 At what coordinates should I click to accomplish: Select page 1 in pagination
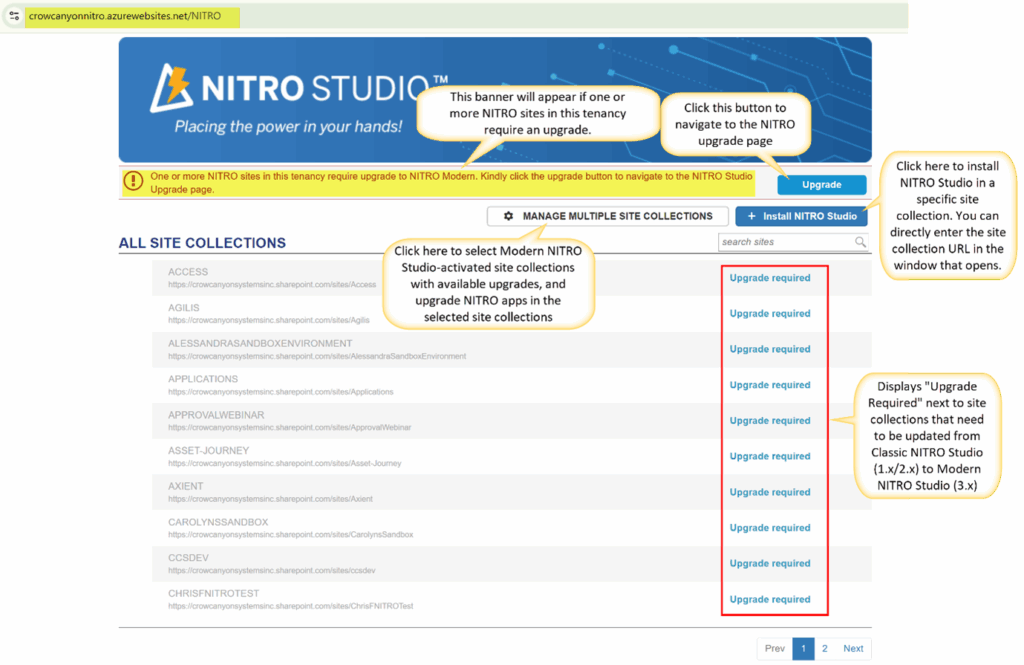(x=803, y=649)
